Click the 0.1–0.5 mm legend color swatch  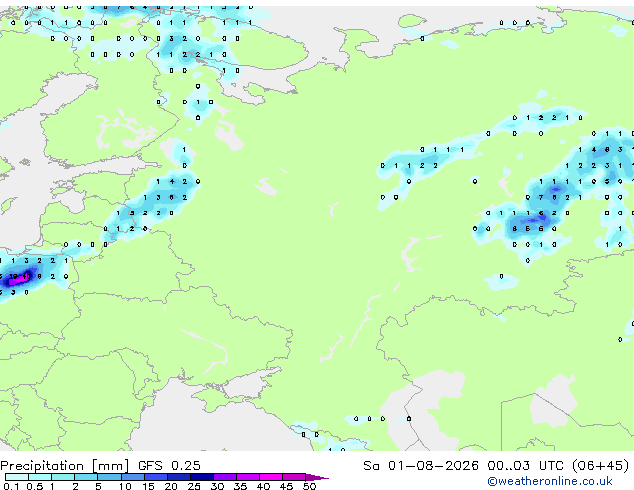coord(17,477)
